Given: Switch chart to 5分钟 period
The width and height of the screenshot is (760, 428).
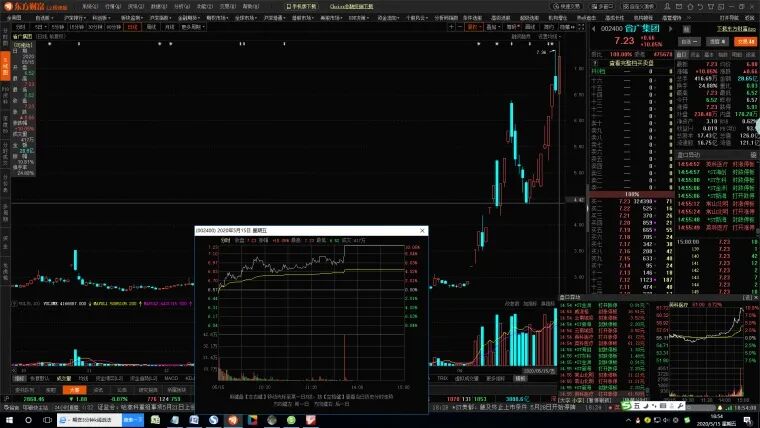Looking at the screenshot, I should (58, 27).
